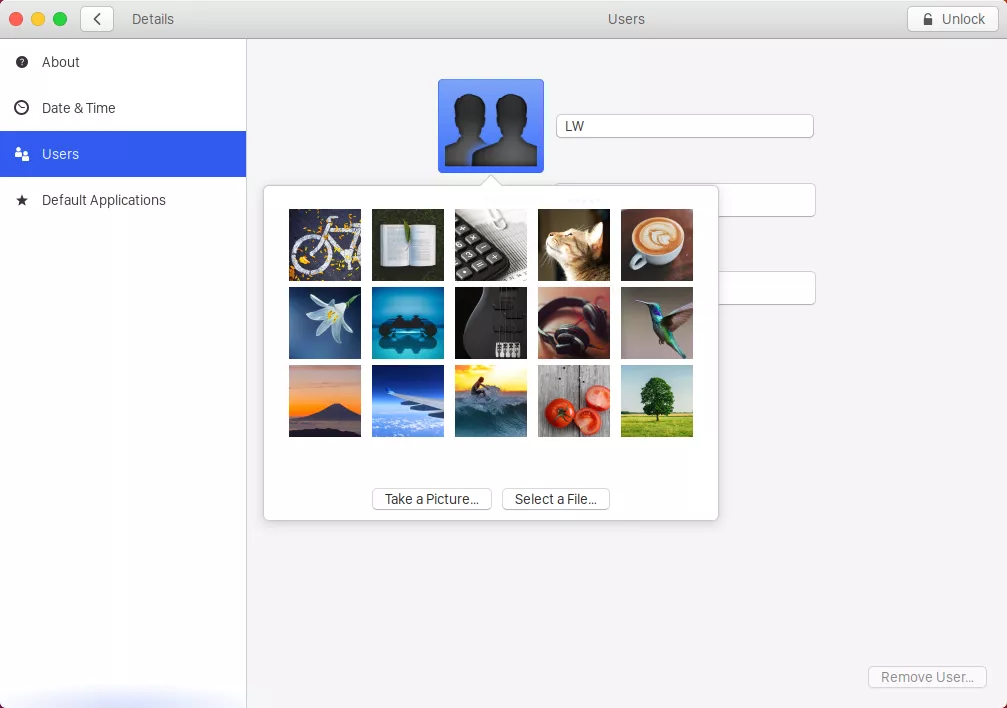Choose the headphones avatar picture
Viewport: 1007px width, 708px height.
[x=574, y=323]
